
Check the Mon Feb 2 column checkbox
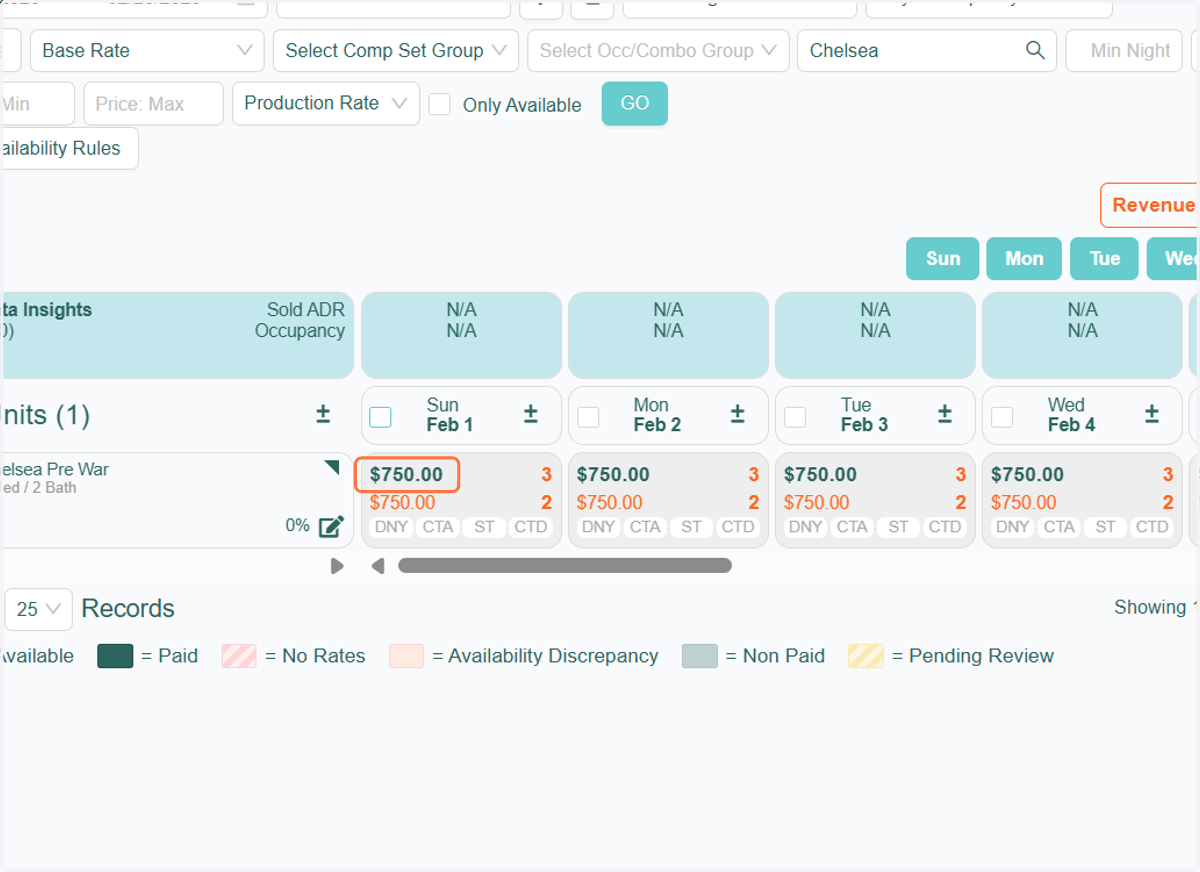point(588,416)
